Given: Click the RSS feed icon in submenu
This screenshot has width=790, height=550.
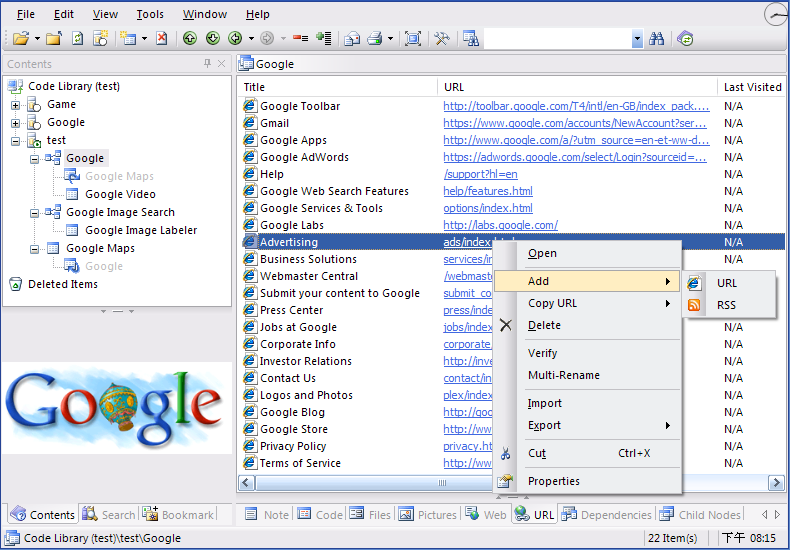Looking at the screenshot, I should pyautogui.click(x=694, y=305).
